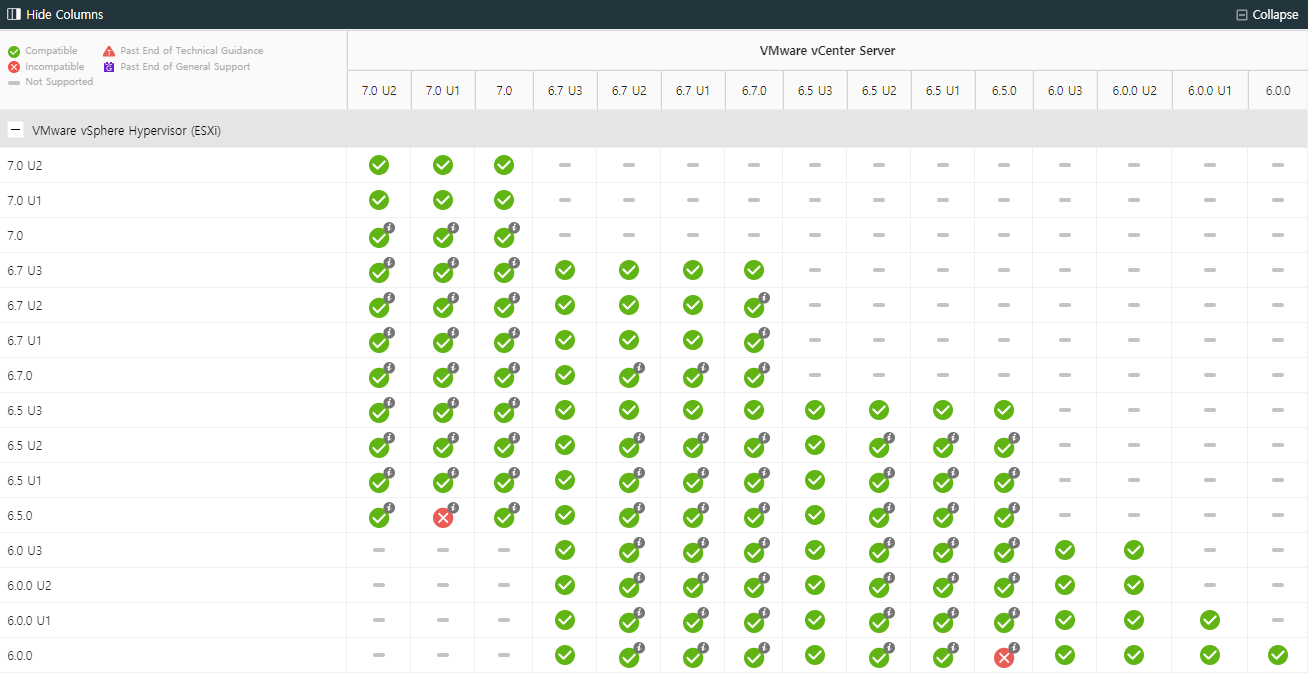Viewport: 1314px width, 679px height.
Task: Click compatible icon for ESXi 7.0 U1 under vCenter 7.0 U2
Action: coord(379,200)
